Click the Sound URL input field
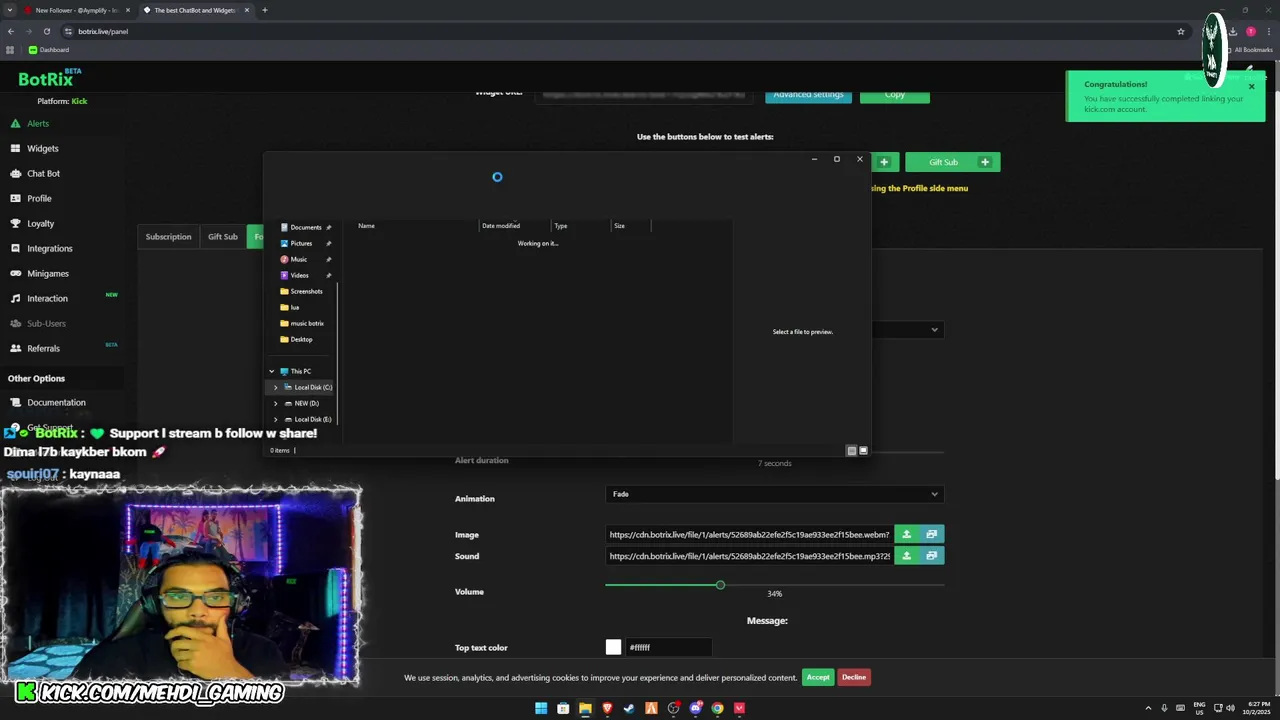 coord(749,556)
